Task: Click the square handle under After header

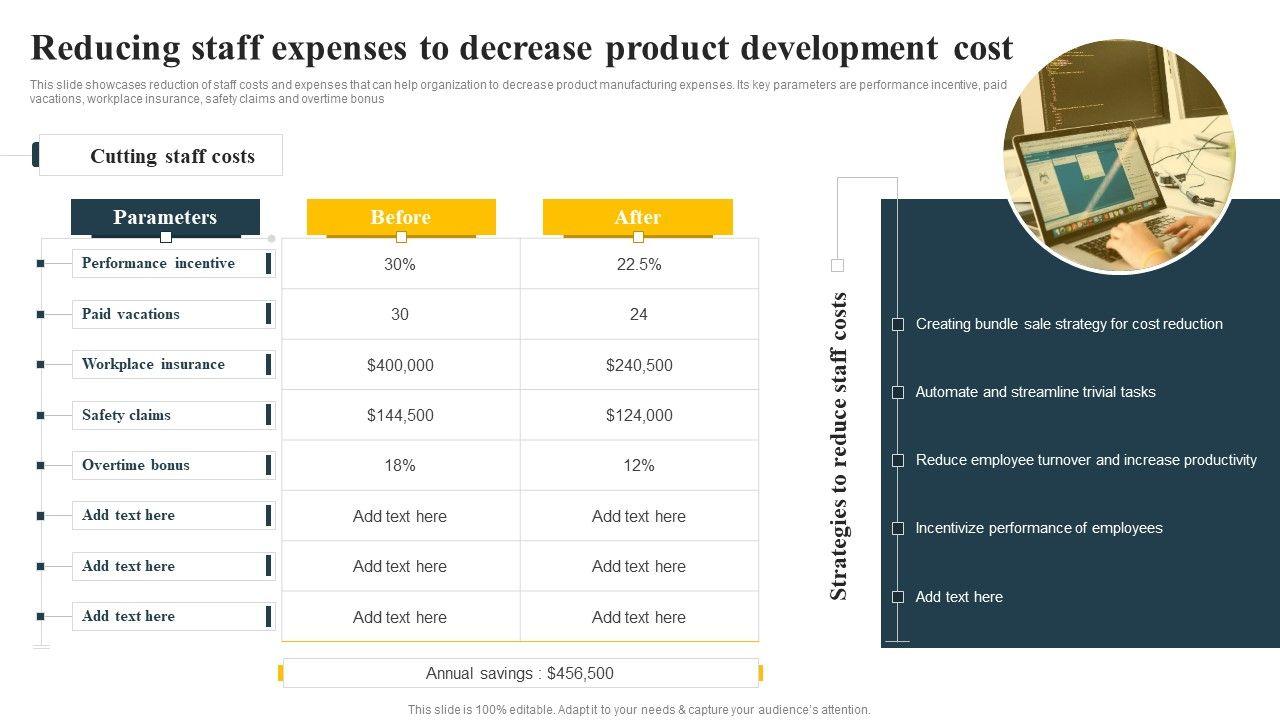Action: 638,237
